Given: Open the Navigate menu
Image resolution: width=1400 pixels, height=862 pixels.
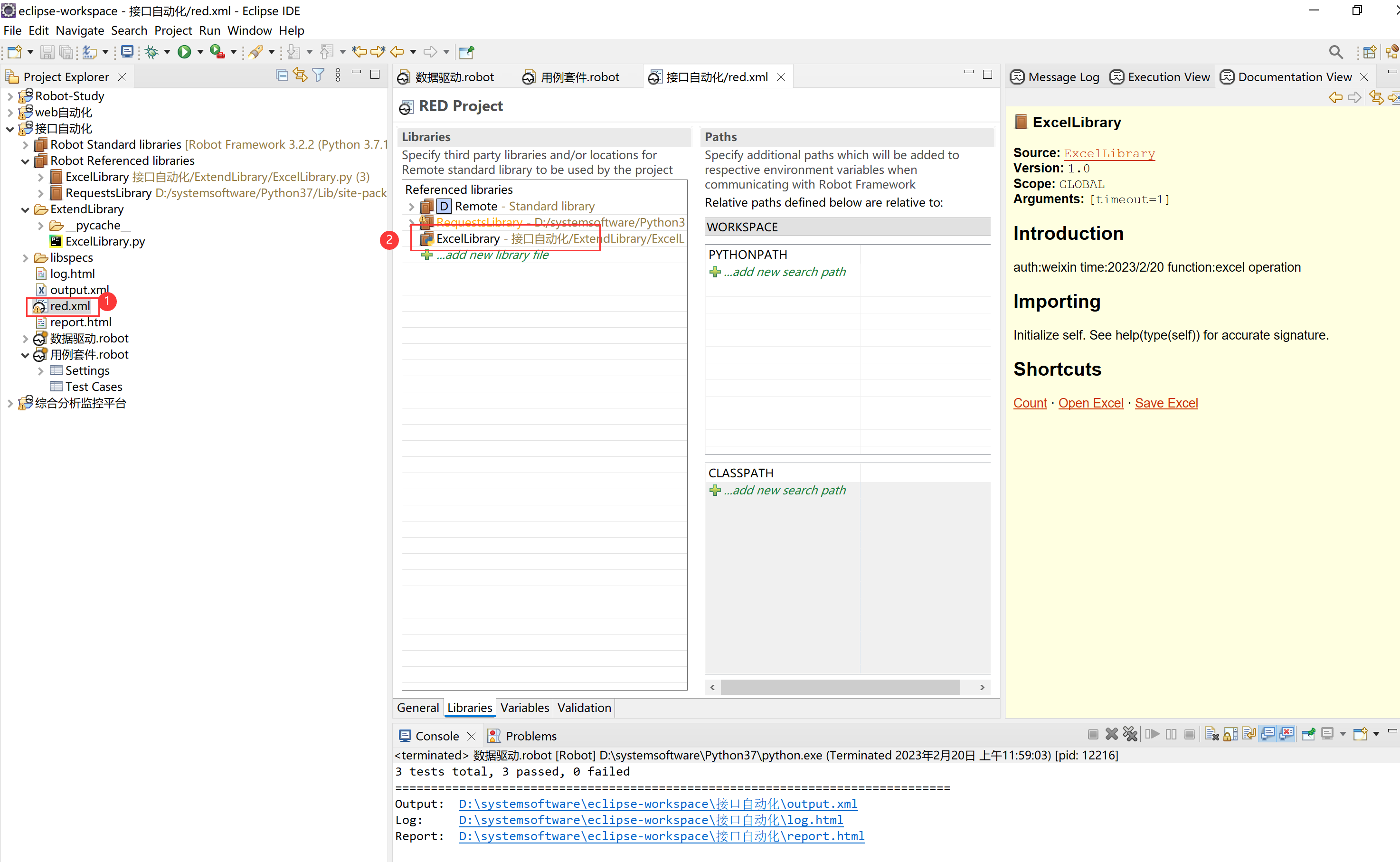Looking at the screenshot, I should [x=80, y=30].
